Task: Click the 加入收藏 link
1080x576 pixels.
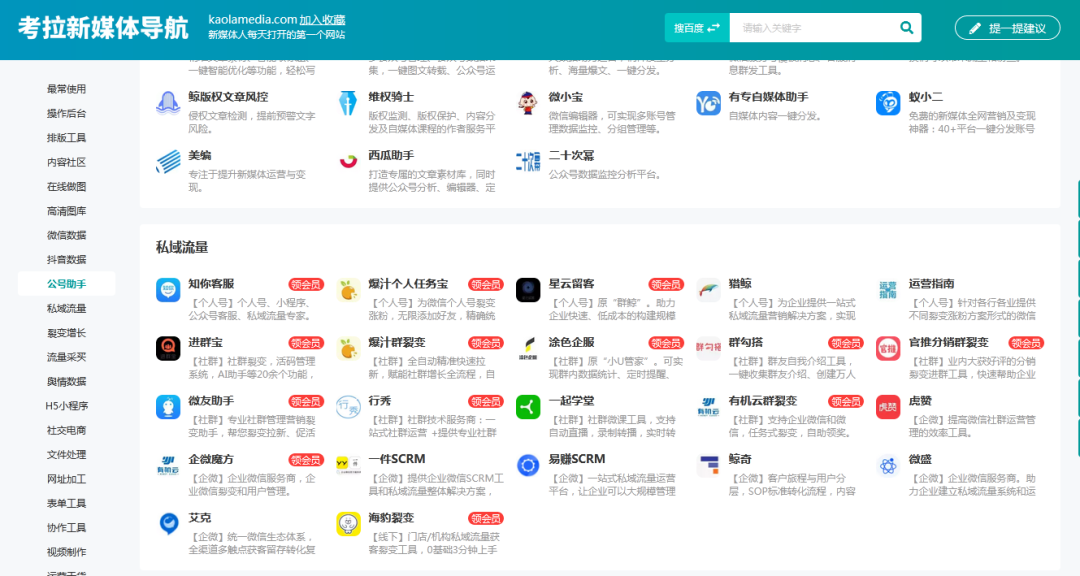Action: pos(322,20)
